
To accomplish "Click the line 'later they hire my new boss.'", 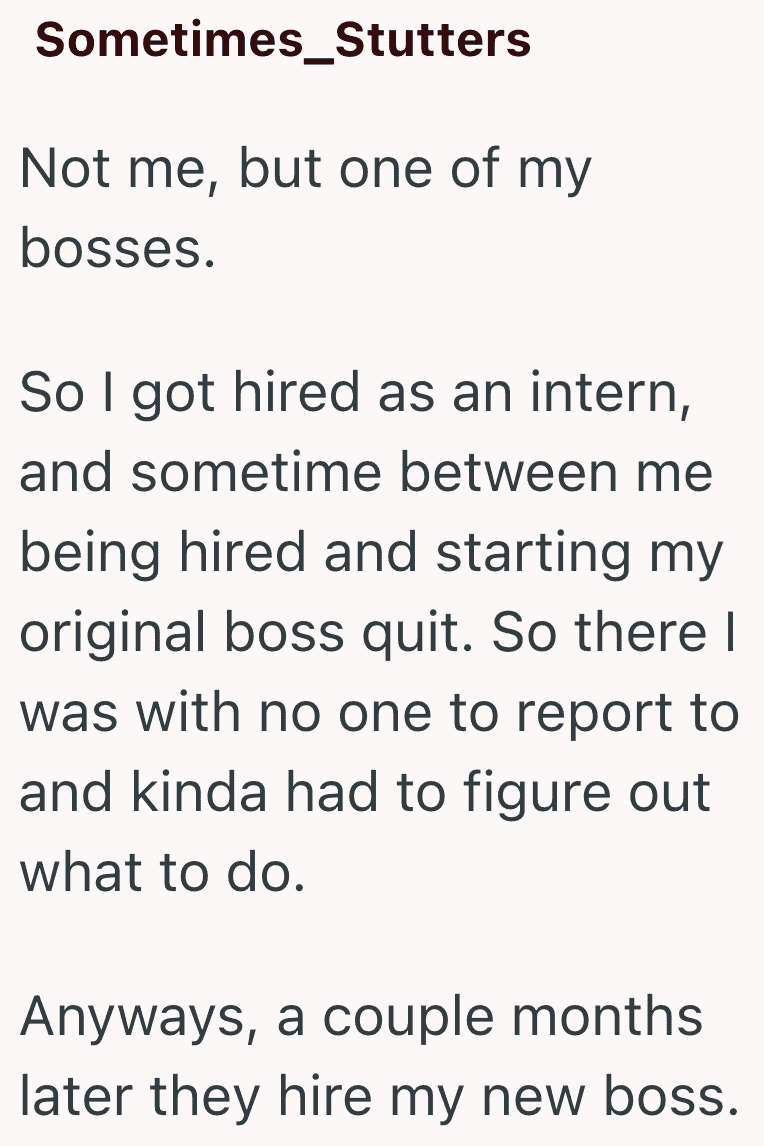I will click(x=379, y=1098).
